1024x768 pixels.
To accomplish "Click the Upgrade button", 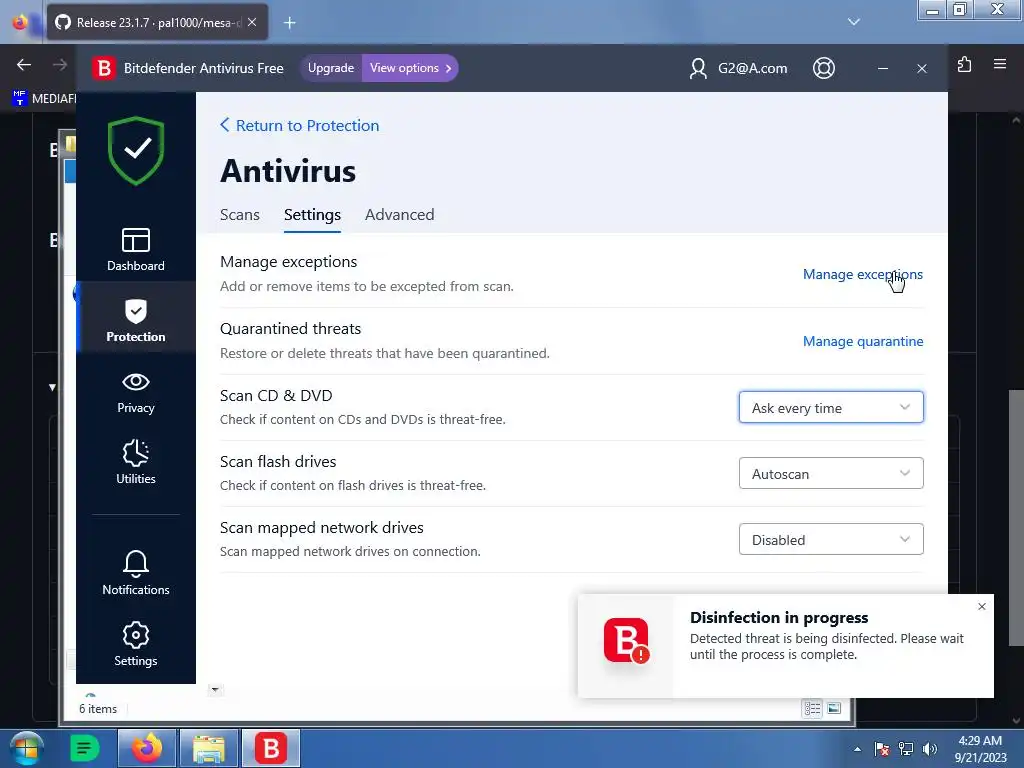I will pyautogui.click(x=331, y=68).
